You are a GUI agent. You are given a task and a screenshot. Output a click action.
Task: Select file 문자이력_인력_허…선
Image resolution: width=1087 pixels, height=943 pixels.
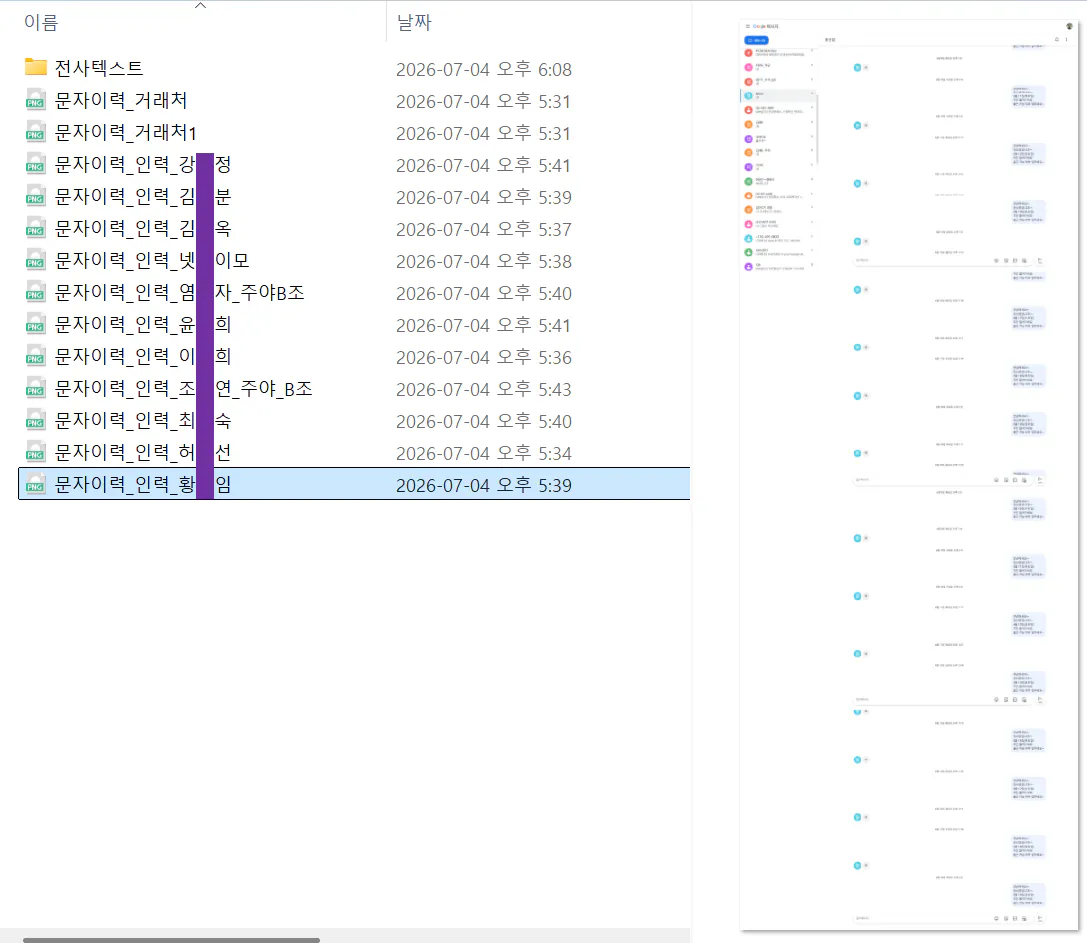click(143, 452)
